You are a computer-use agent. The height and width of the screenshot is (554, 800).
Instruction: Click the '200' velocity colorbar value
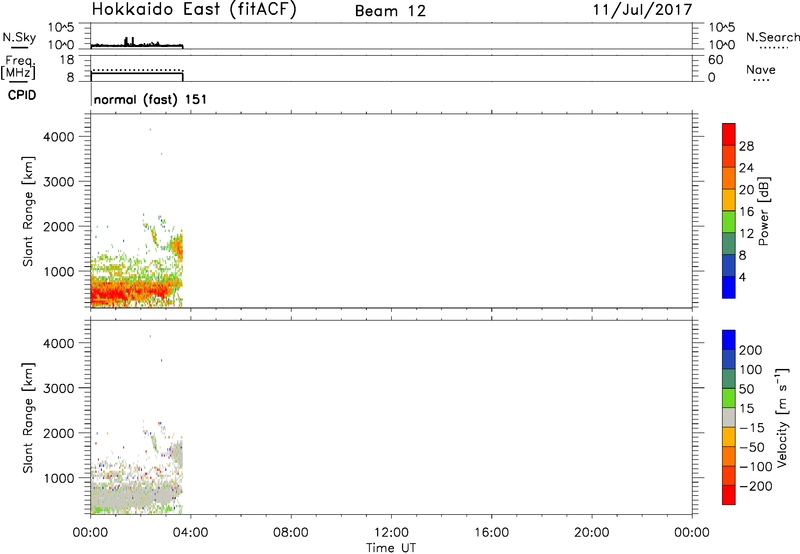(x=751, y=350)
